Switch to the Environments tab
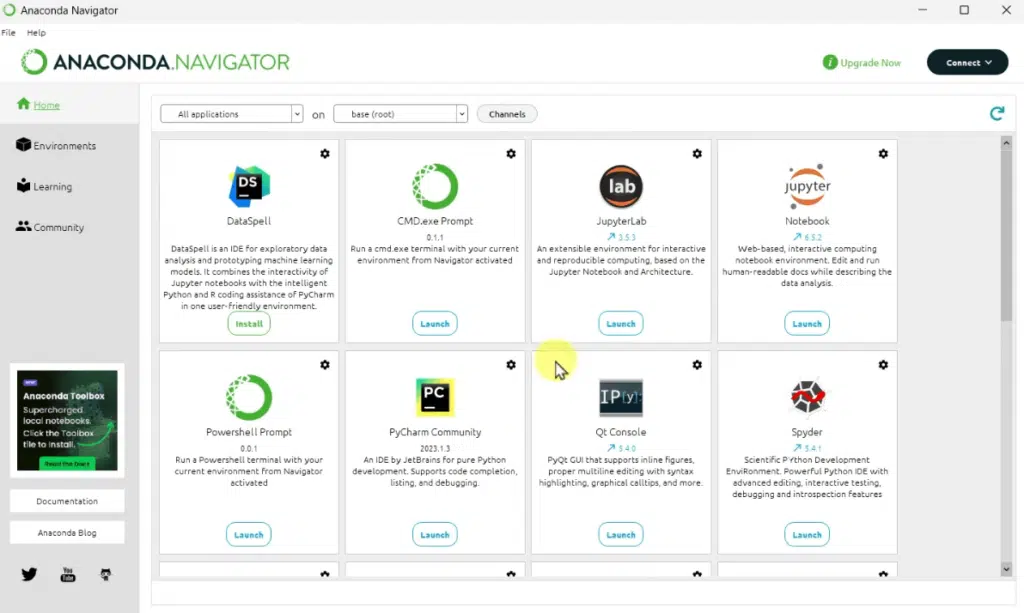This screenshot has height=613, width=1024. click(x=64, y=146)
